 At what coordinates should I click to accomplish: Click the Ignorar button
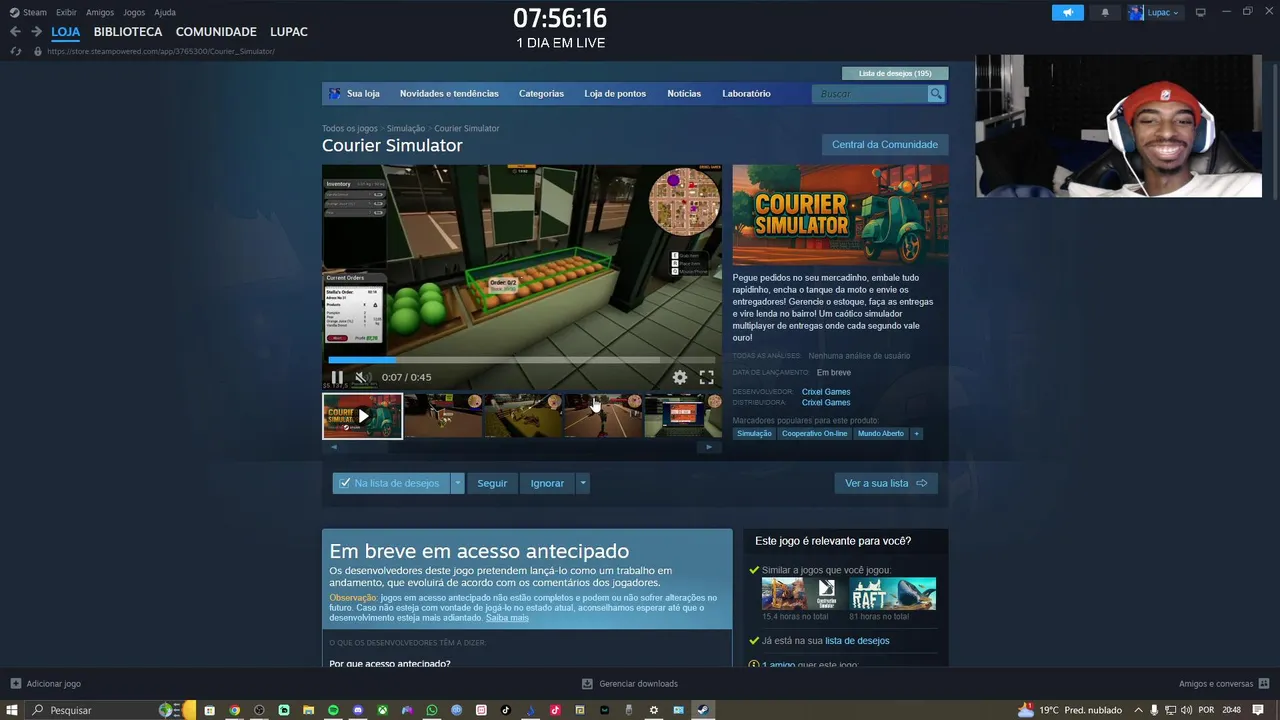coord(547,483)
